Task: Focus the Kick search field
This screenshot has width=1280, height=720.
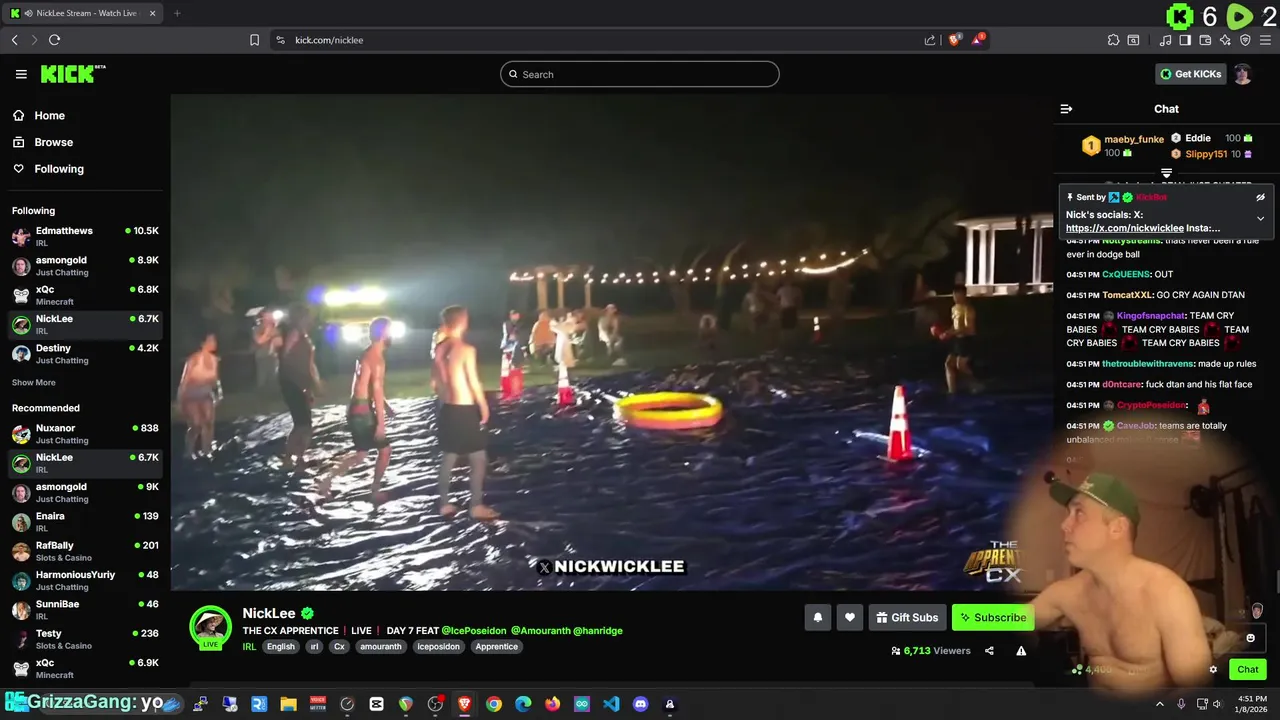Action: click(x=640, y=74)
